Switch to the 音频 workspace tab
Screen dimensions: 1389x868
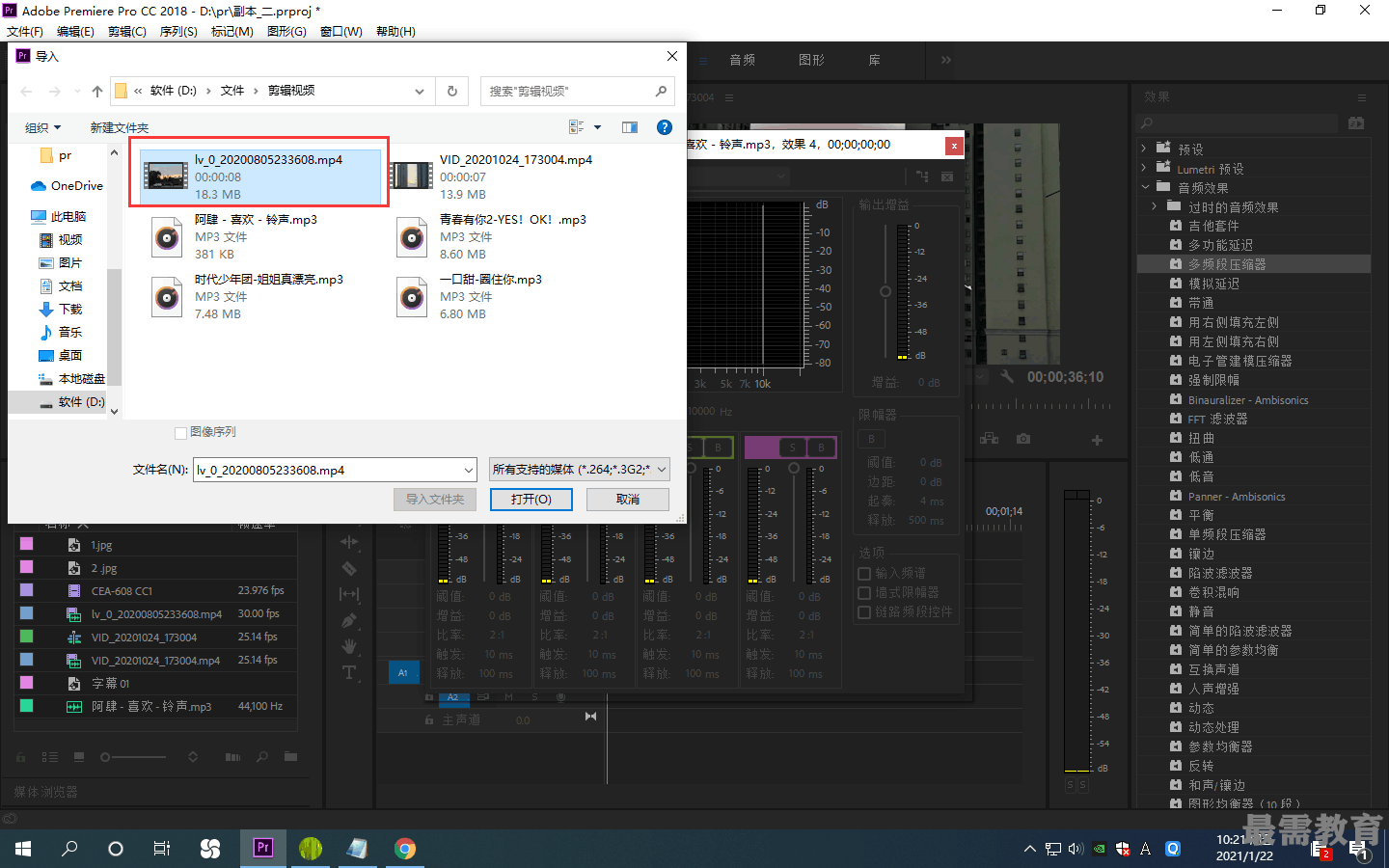pos(742,60)
